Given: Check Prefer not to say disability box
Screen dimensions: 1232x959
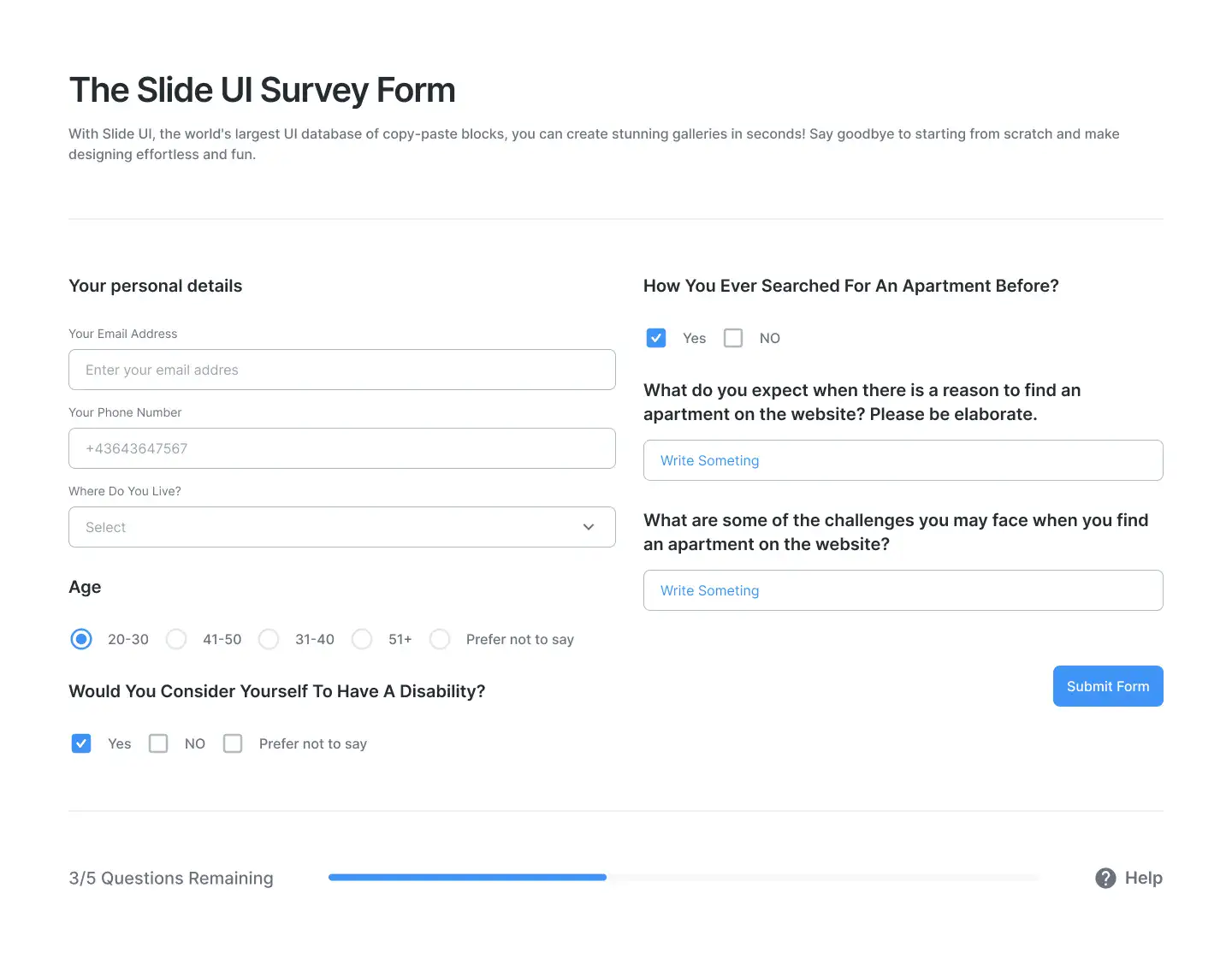Looking at the screenshot, I should 233,743.
